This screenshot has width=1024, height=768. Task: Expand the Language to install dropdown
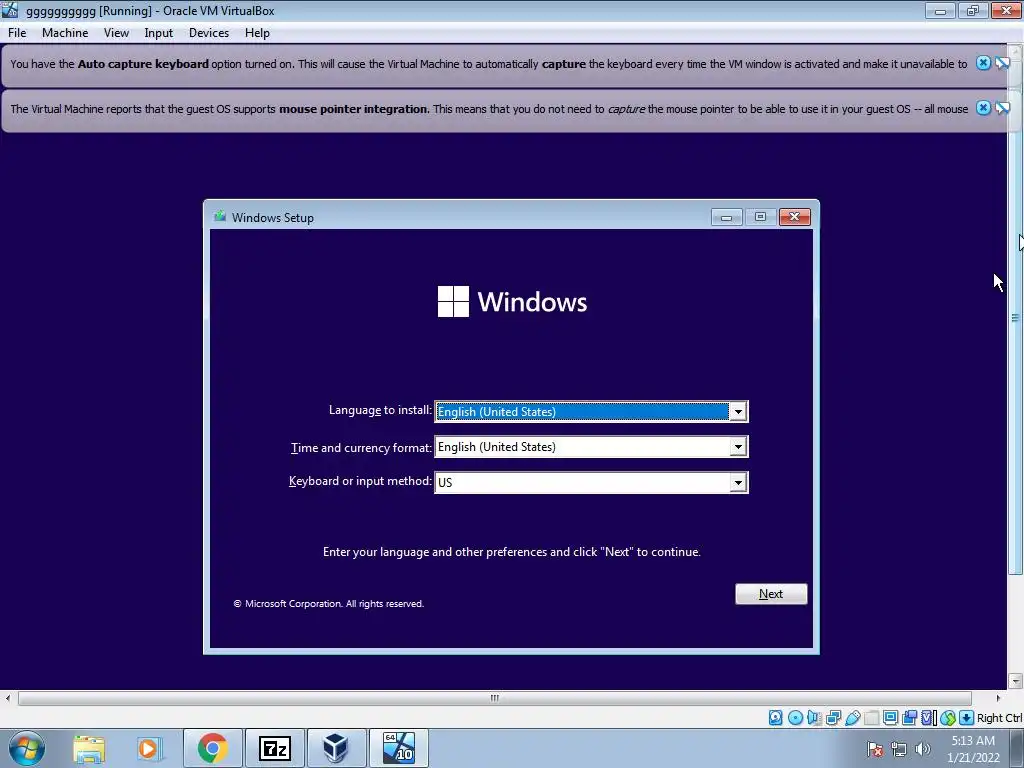pyautogui.click(x=738, y=411)
